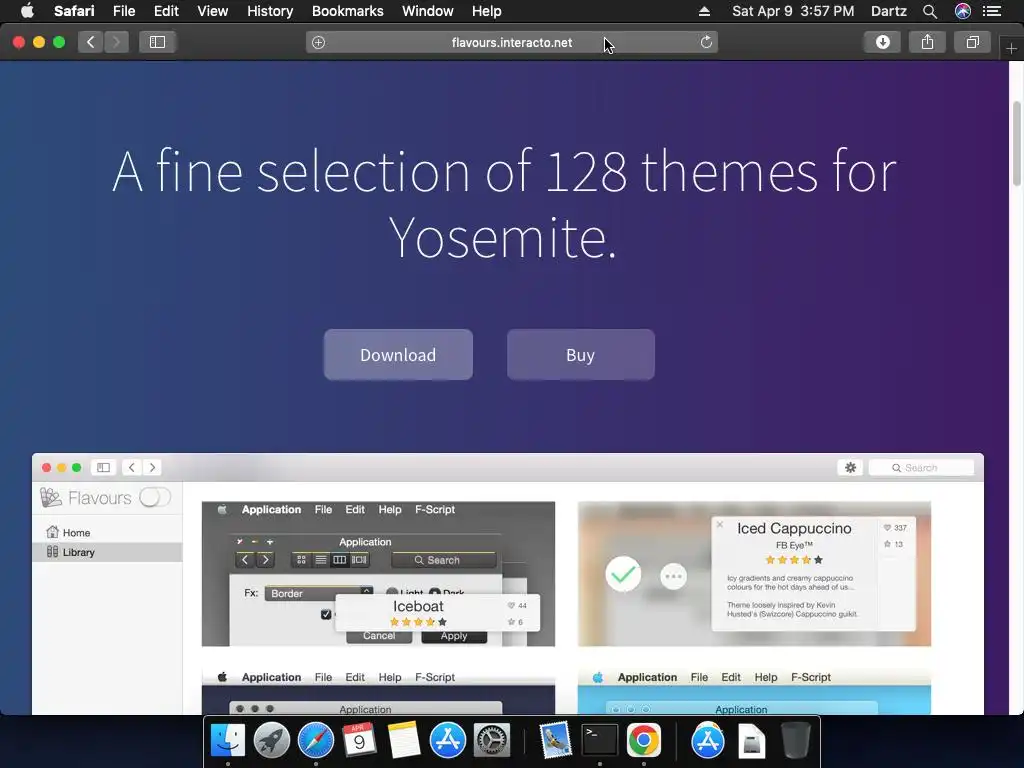Open Notification Center list icon
The height and width of the screenshot is (768, 1024).
(992, 11)
